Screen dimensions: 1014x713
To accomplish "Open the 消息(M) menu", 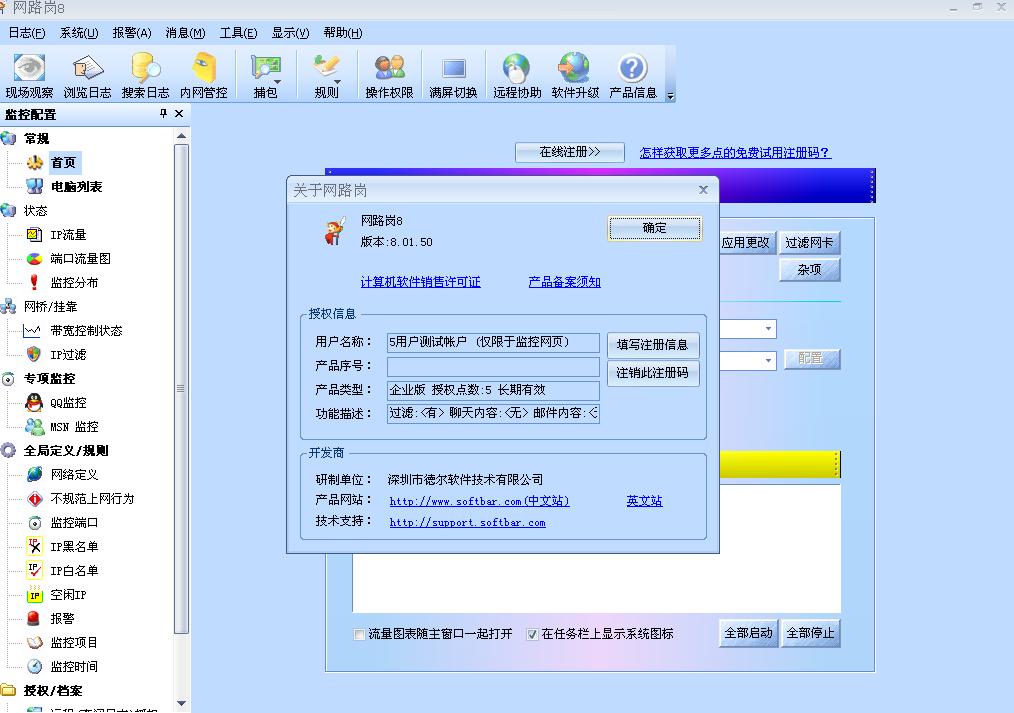I will tap(185, 33).
